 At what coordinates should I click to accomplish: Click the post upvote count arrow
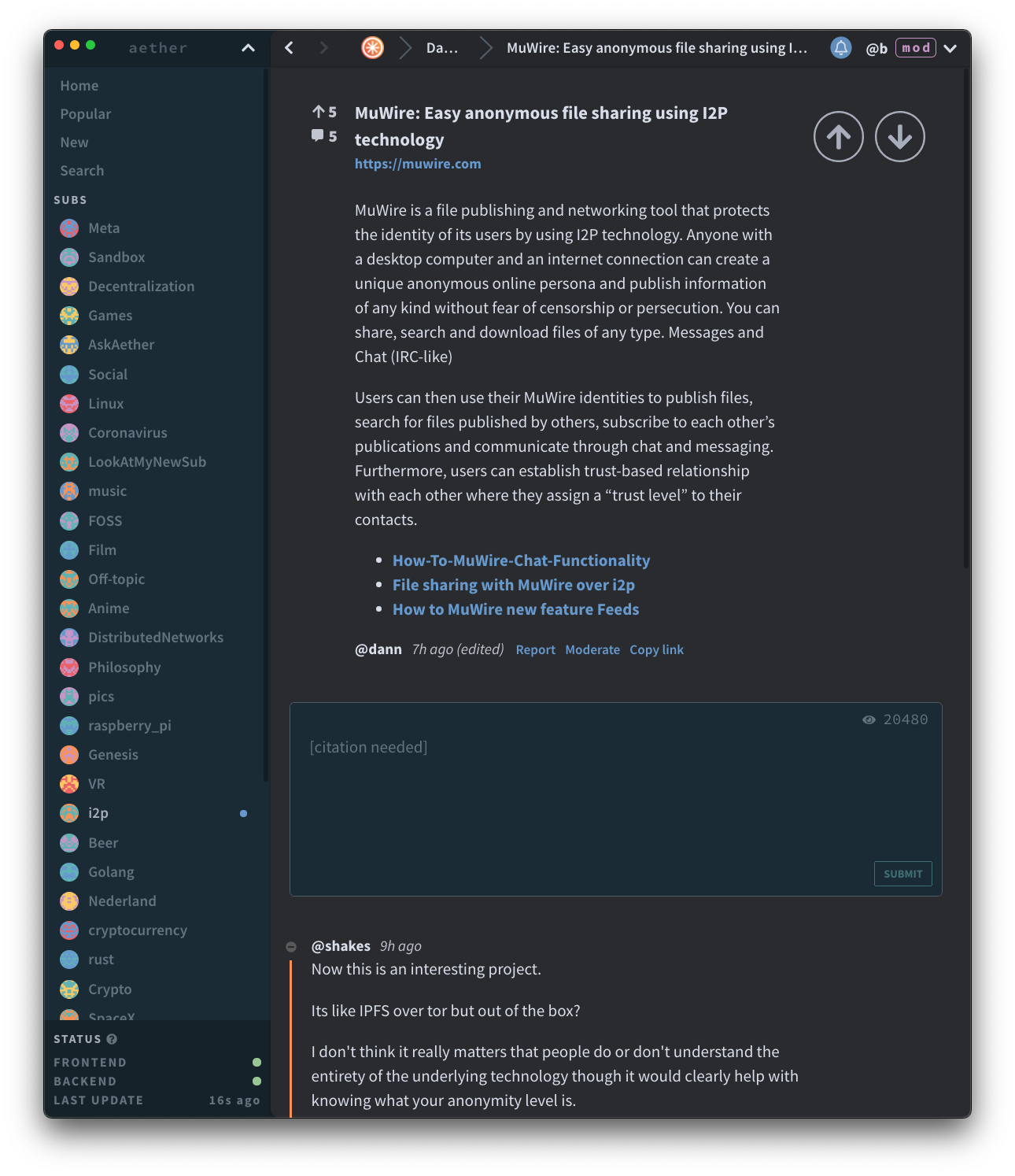319,112
